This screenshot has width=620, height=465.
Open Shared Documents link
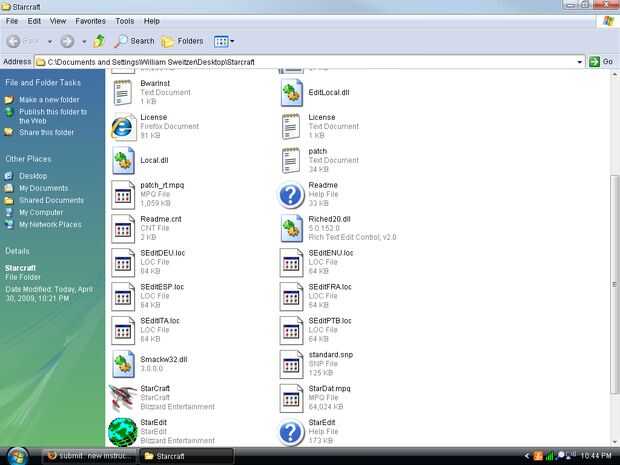[x=51, y=200]
